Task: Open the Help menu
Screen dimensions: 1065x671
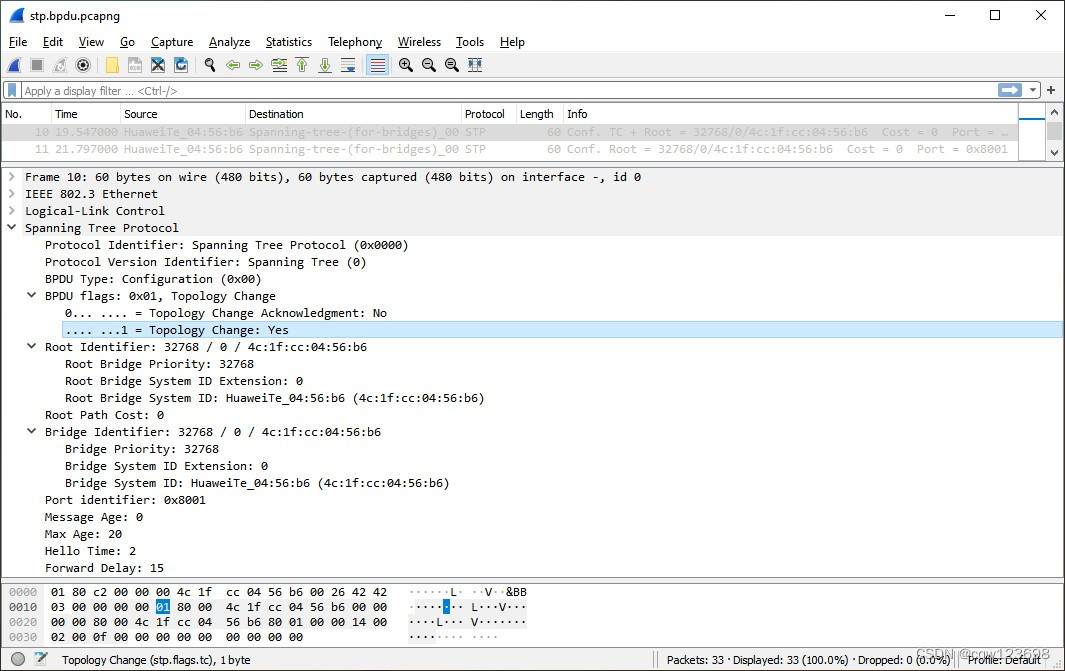Action: point(512,42)
